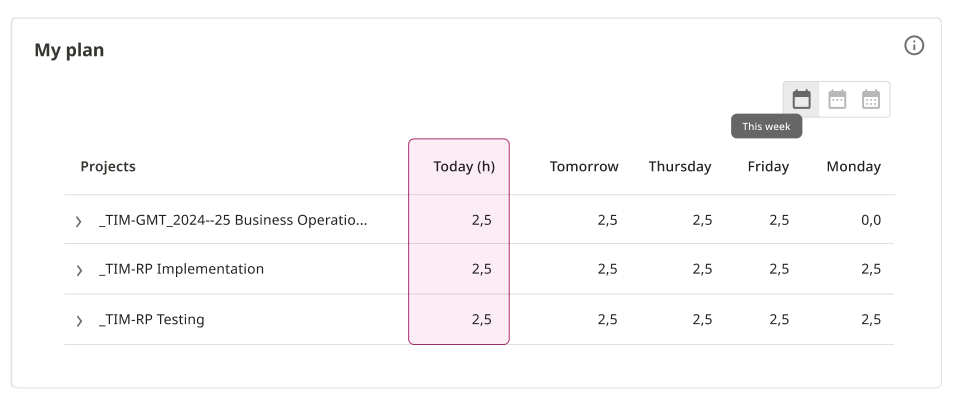Viewport: 957px width, 402px height.
Task: Expand the _TIM-RP Testing project row
Action: point(79,320)
